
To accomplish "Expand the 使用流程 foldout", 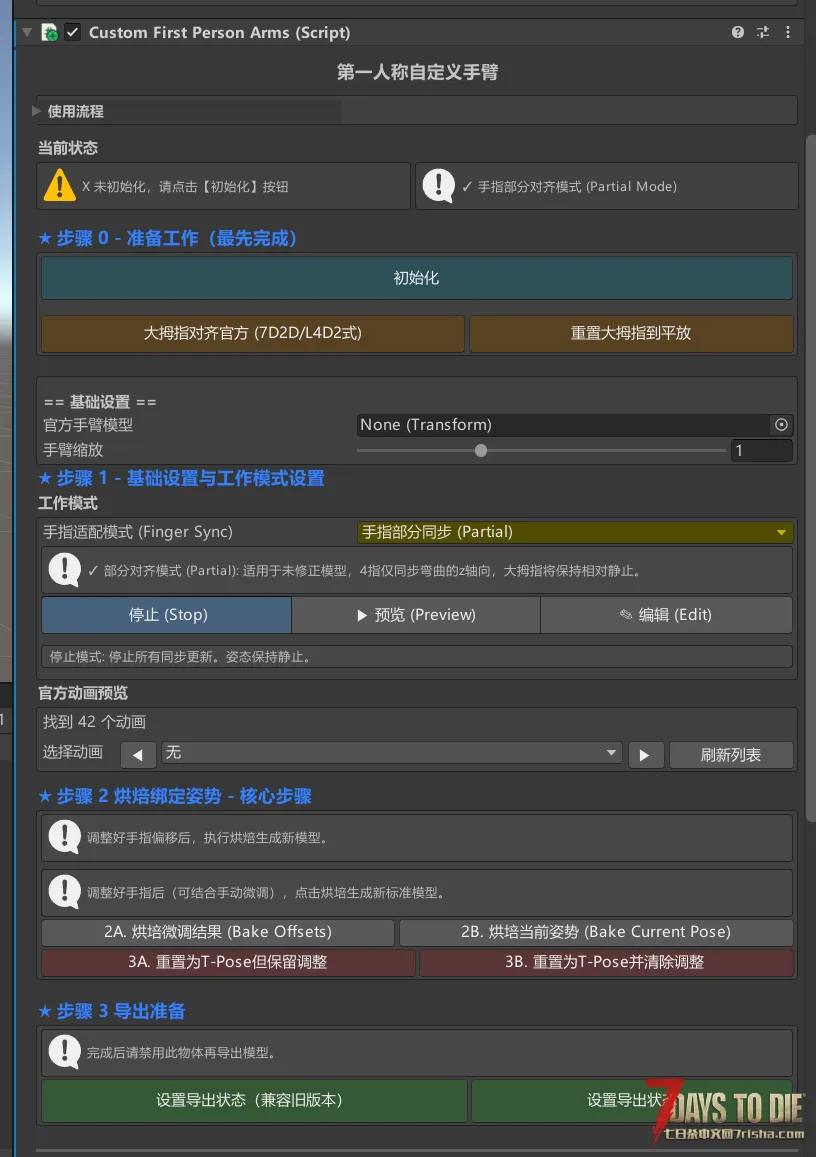I will pos(37,111).
